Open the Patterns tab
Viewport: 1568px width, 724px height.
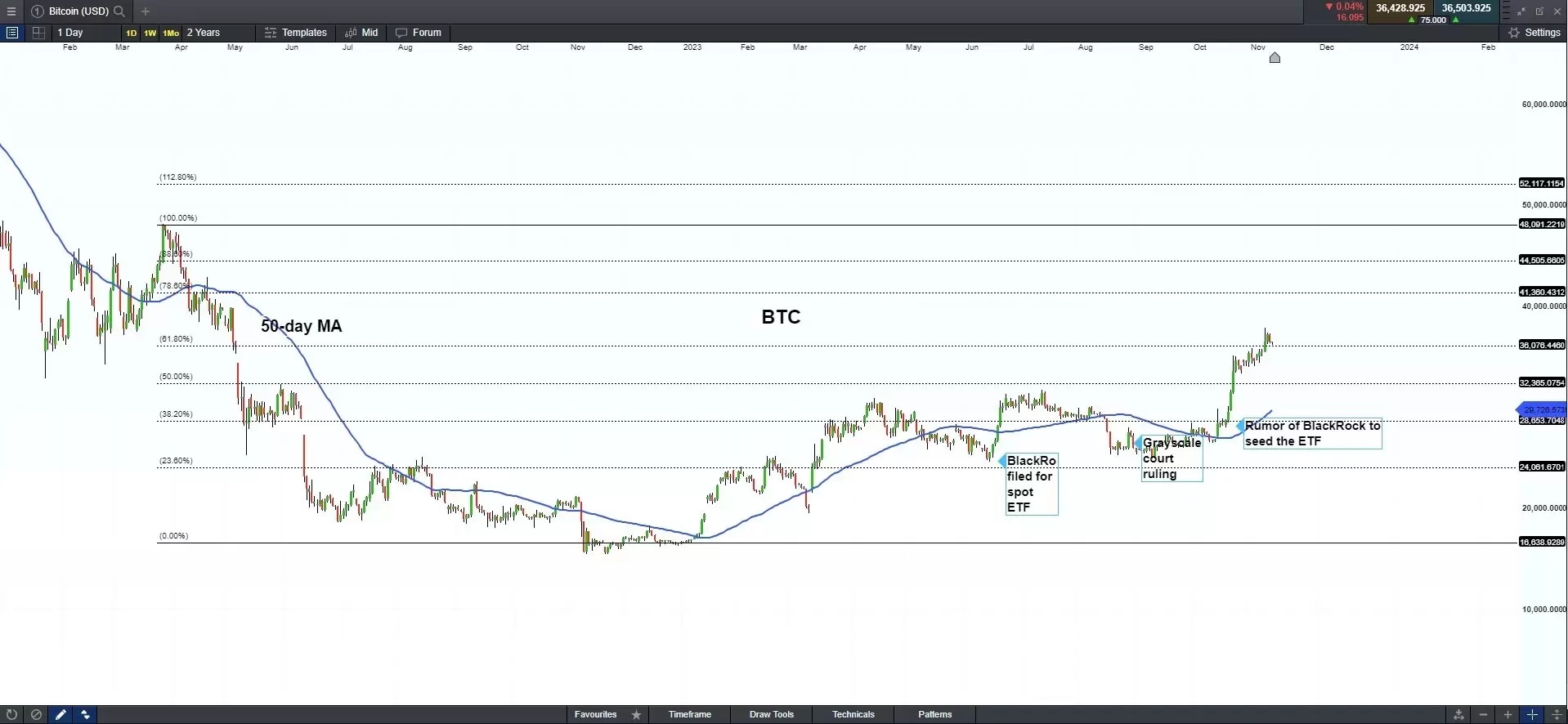point(935,714)
